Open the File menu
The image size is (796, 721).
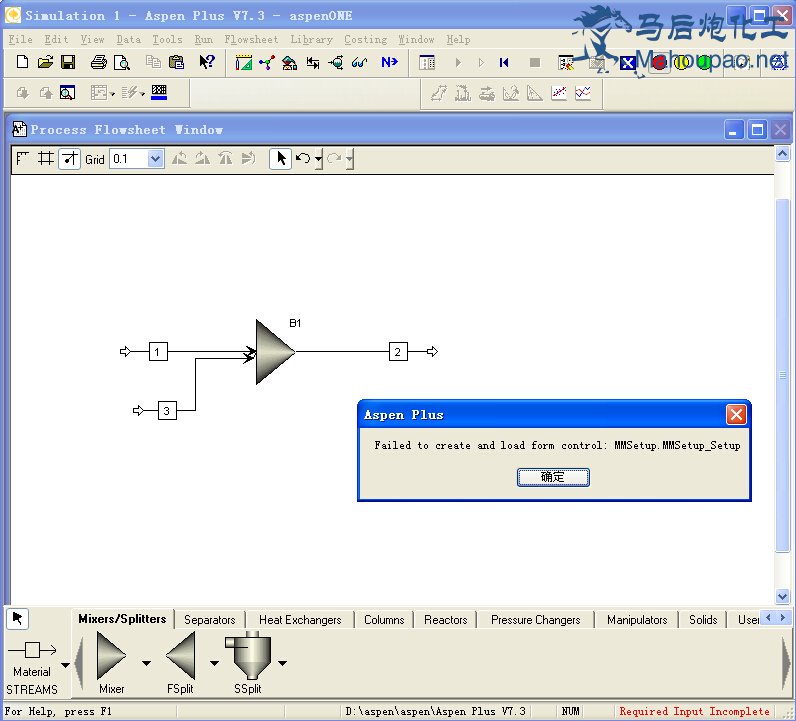[x=20, y=39]
